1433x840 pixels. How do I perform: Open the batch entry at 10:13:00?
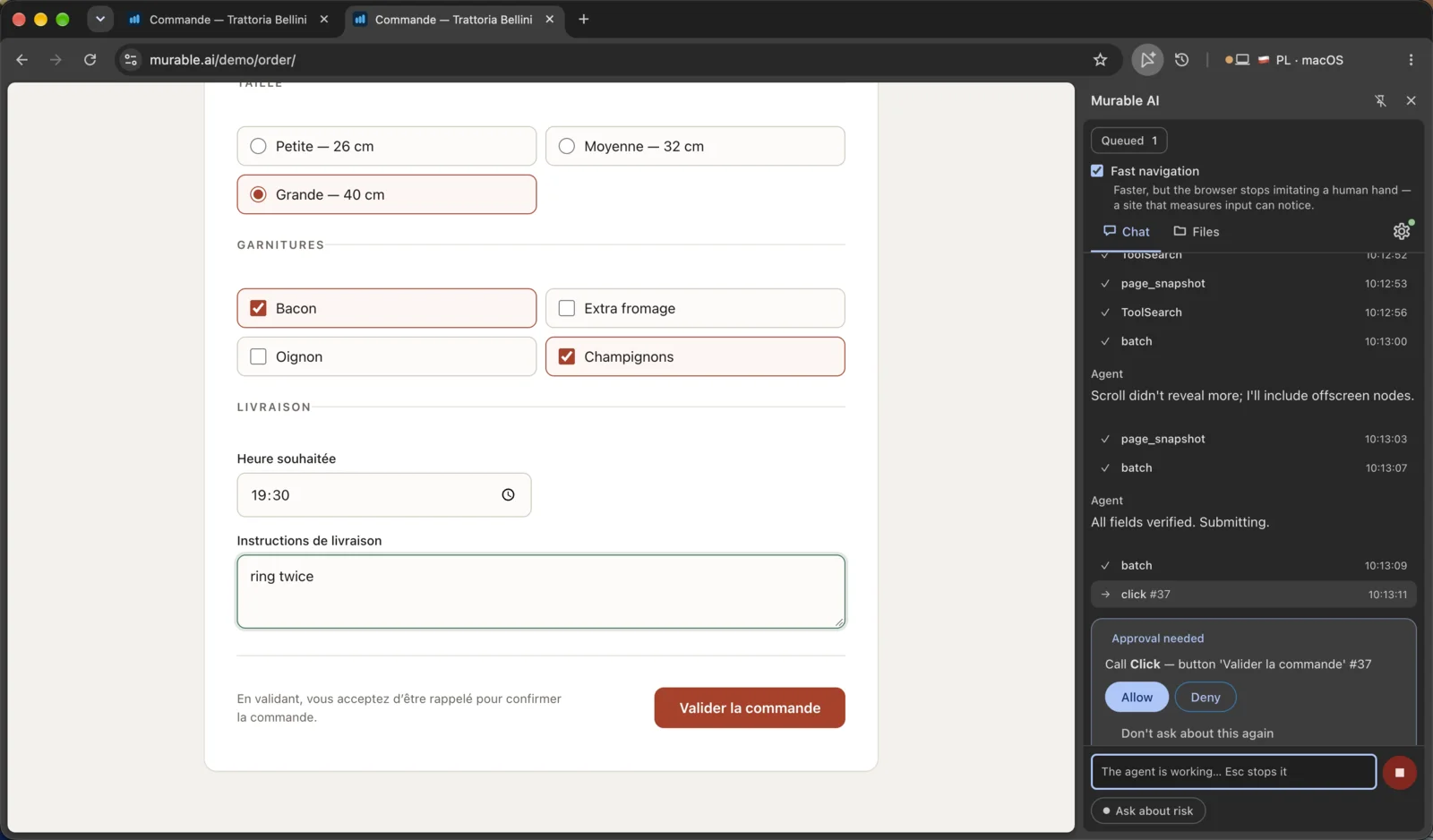pyautogui.click(x=1254, y=341)
